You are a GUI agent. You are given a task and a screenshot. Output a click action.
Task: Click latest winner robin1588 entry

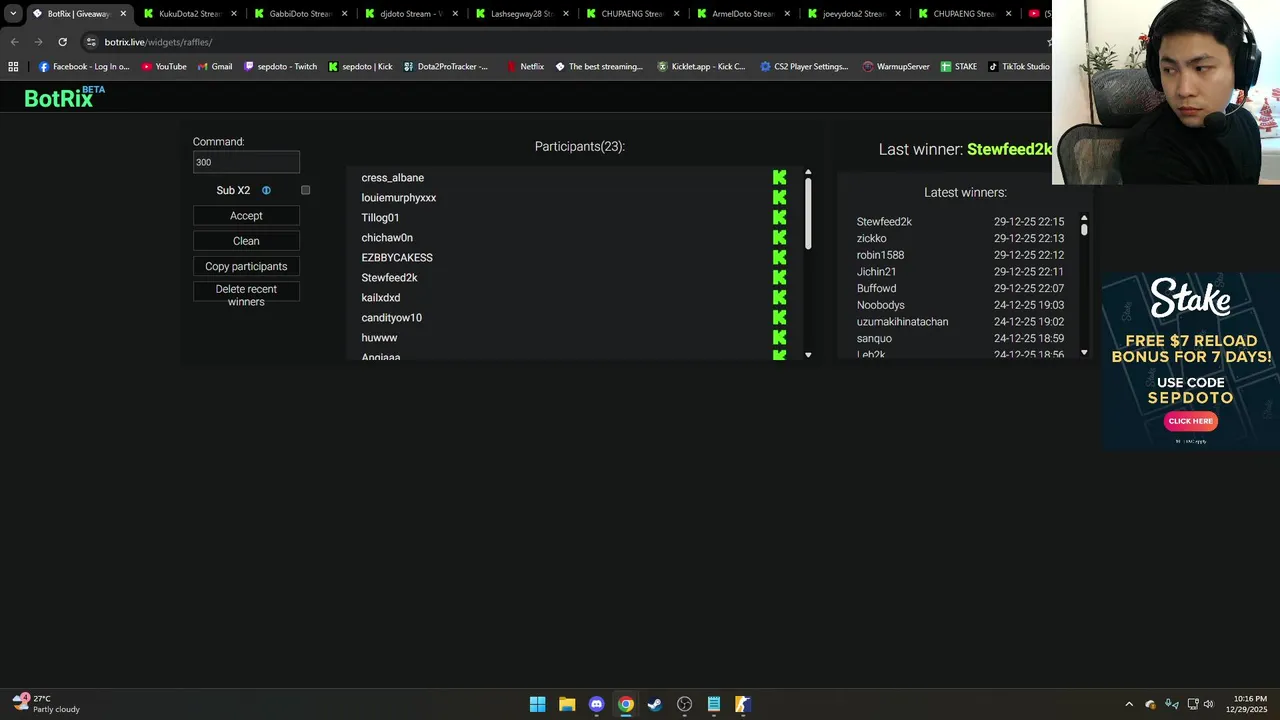point(880,255)
